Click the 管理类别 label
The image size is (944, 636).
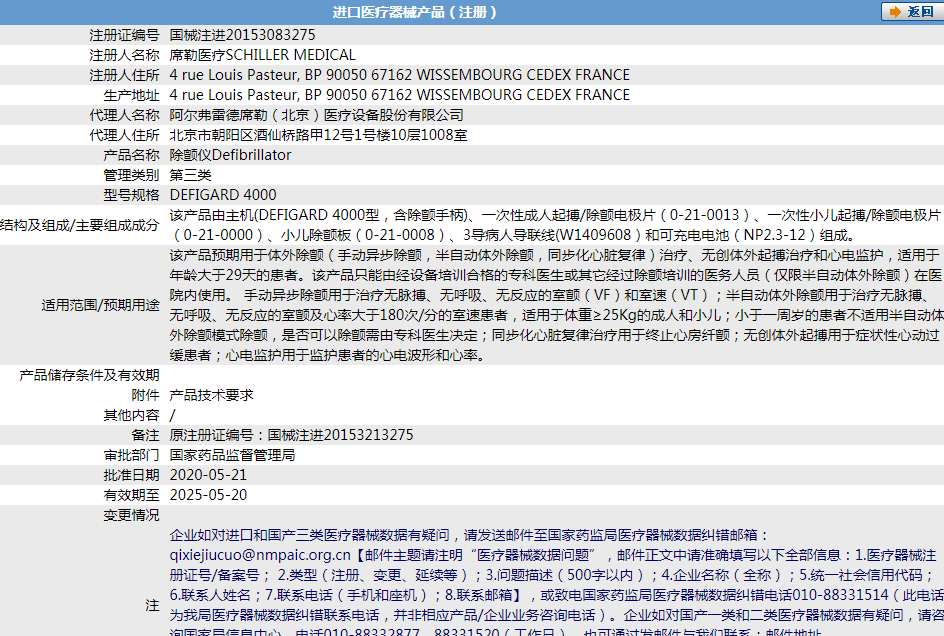(x=131, y=175)
